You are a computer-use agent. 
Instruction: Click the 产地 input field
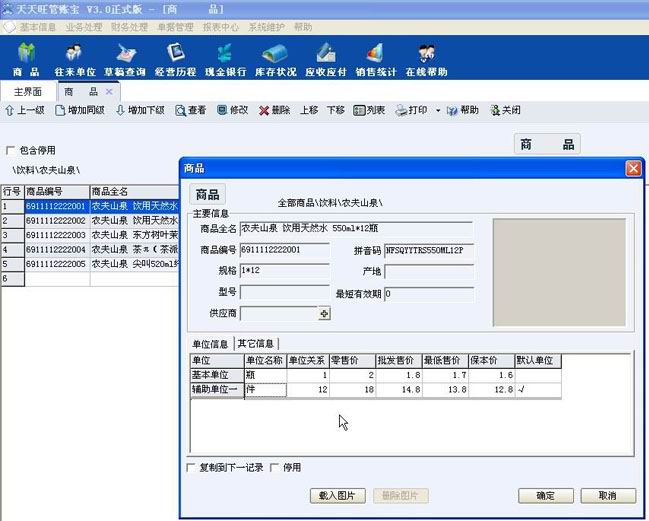429,271
